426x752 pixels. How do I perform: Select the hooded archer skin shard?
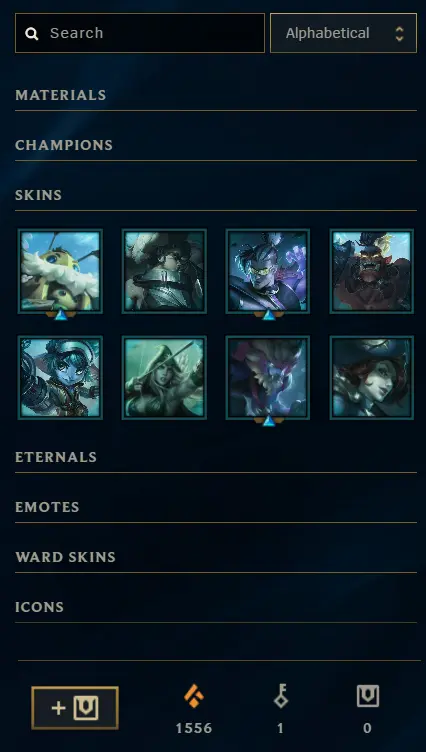click(x=164, y=378)
